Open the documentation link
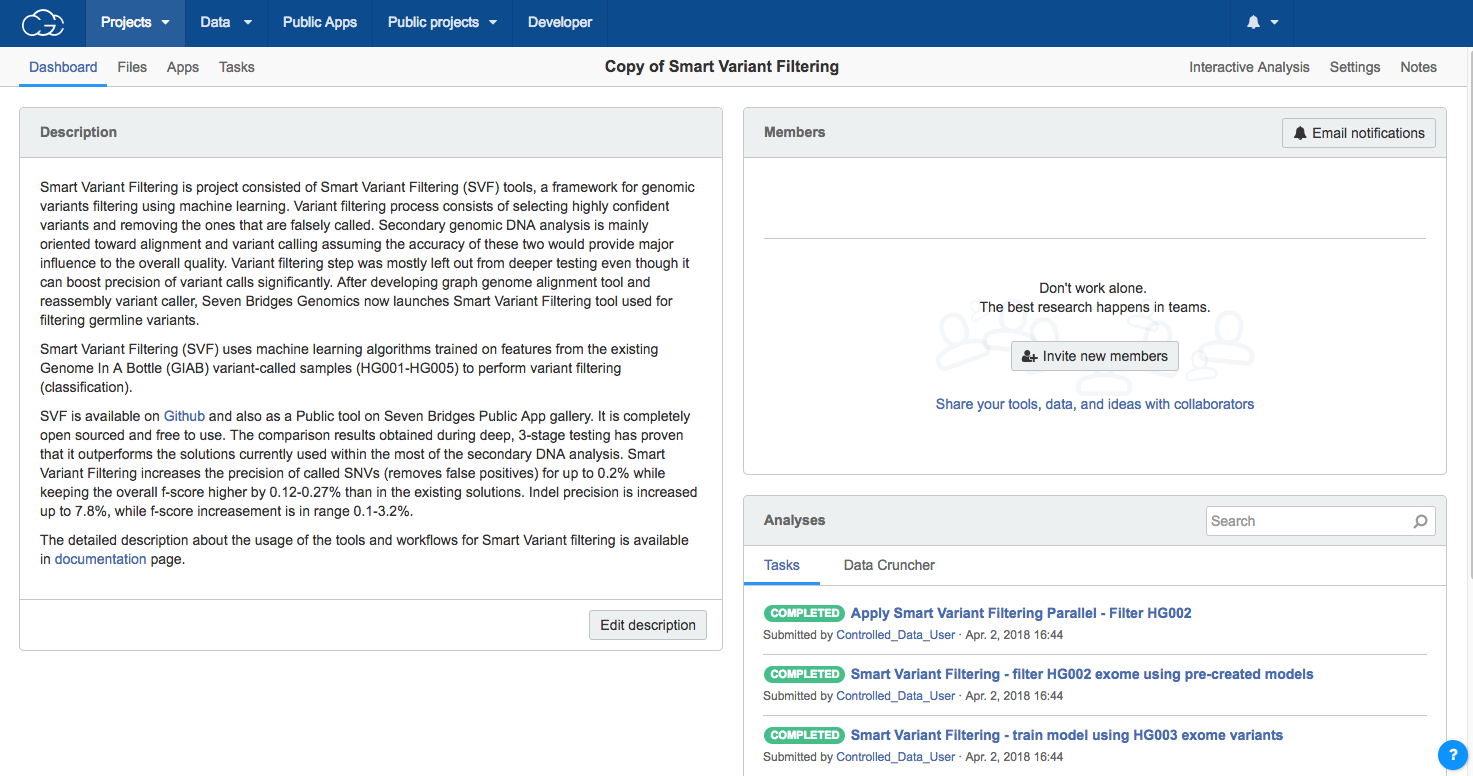This screenshot has height=776, width=1473. click(x=100, y=559)
